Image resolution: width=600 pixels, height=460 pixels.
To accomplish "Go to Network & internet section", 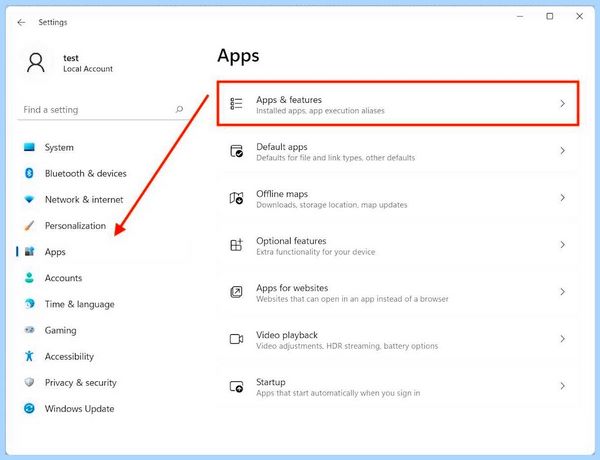I will pyautogui.click(x=104, y=199).
